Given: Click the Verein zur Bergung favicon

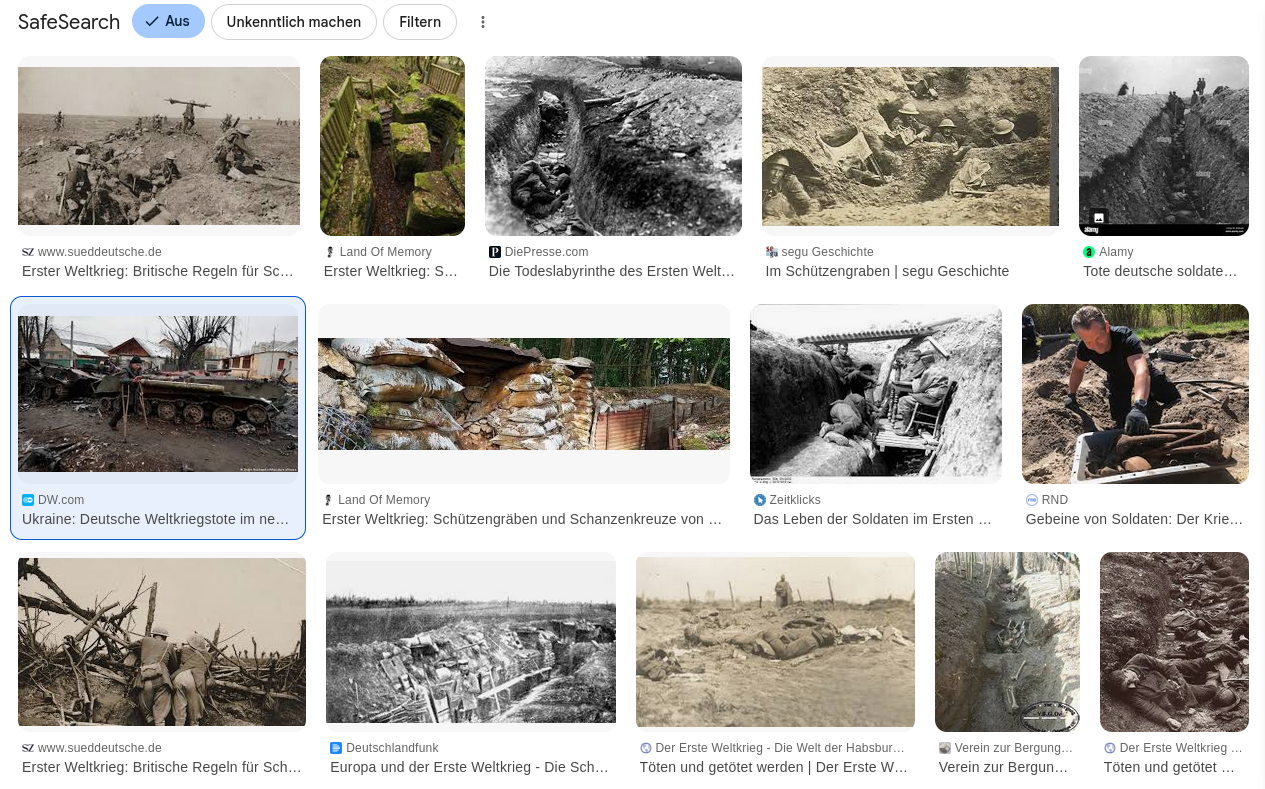Looking at the screenshot, I should (x=944, y=748).
